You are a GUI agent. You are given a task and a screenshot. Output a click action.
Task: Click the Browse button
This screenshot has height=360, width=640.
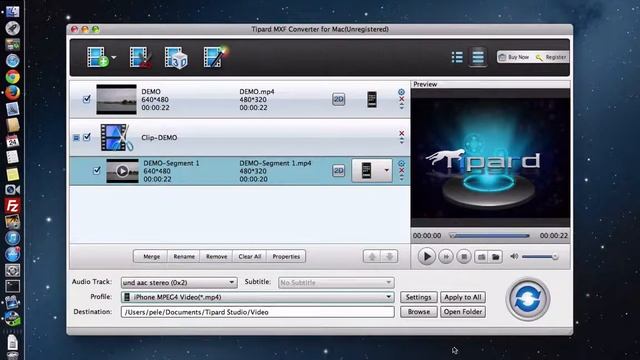418,312
